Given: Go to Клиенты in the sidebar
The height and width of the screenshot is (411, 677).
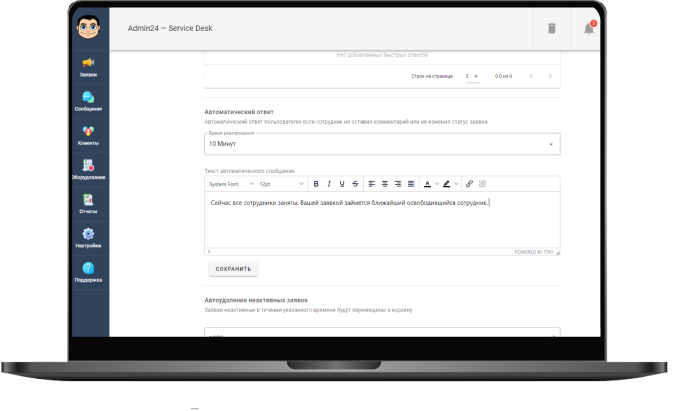Looking at the screenshot, I should pos(88,136).
